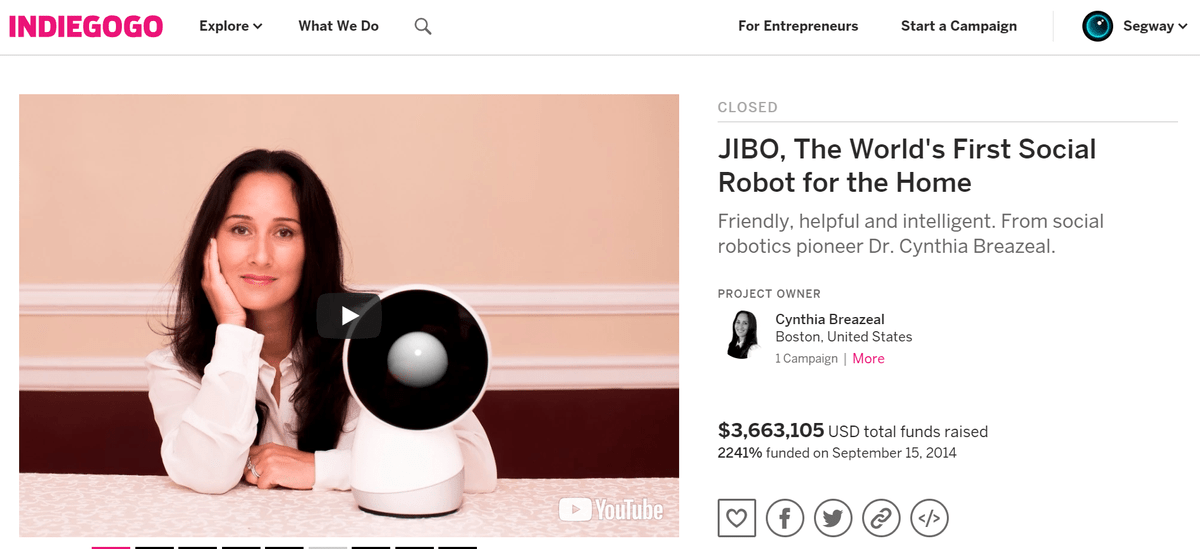This screenshot has height=549, width=1200.
Task: Click the Segway profile avatar
Action: coord(1098,27)
